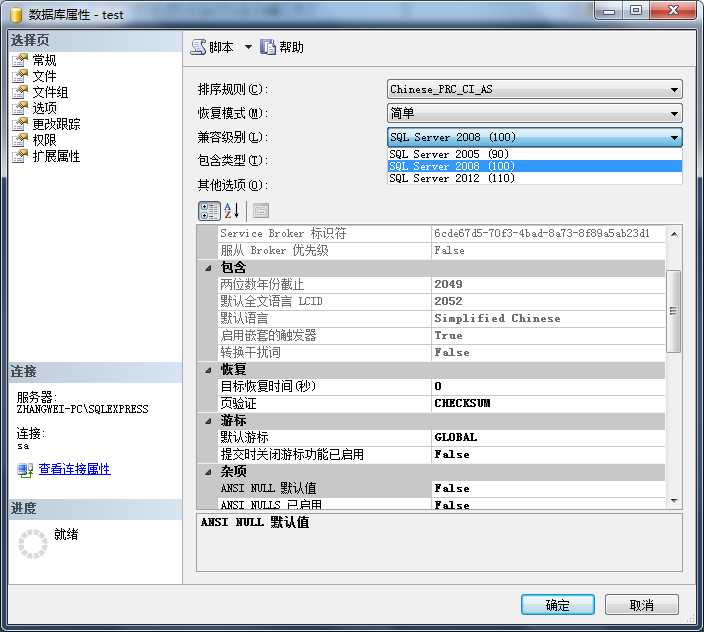The width and height of the screenshot is (704, 632).
Task: Click the 取消 button
Action: click(x=642, y=605)
